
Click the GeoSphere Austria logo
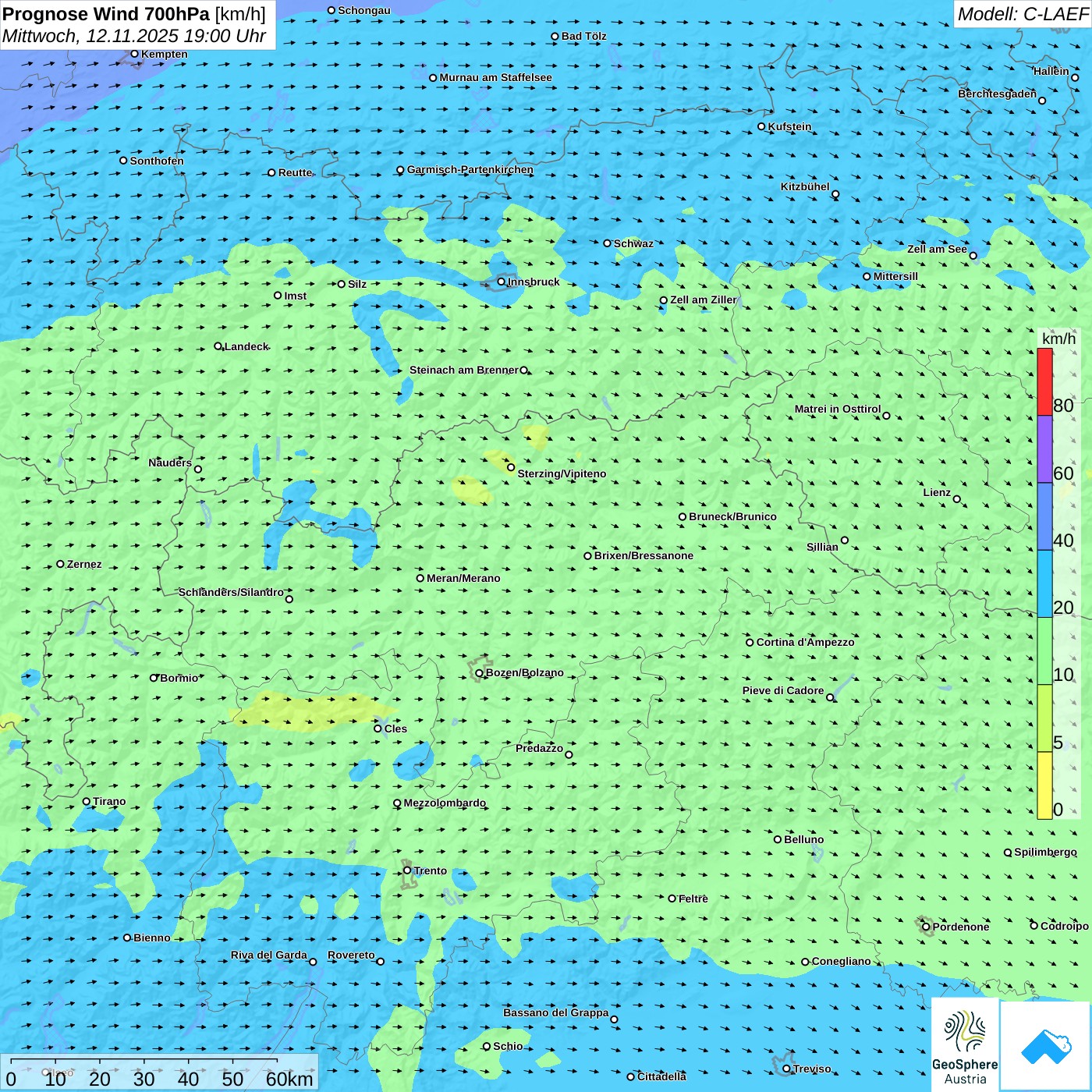pyautogui.click(x=965, y=1044)
